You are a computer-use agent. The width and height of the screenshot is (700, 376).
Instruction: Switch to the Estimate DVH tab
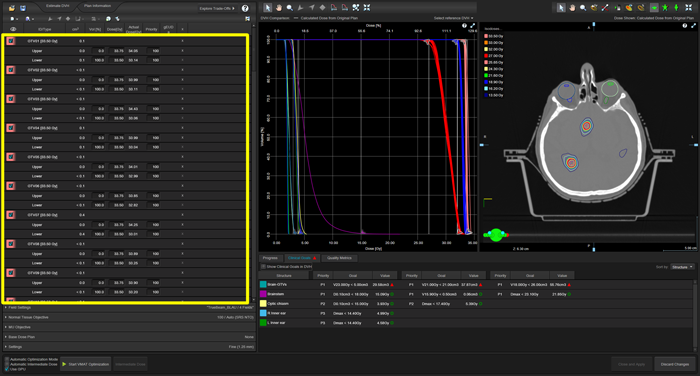tap(58, 6)
